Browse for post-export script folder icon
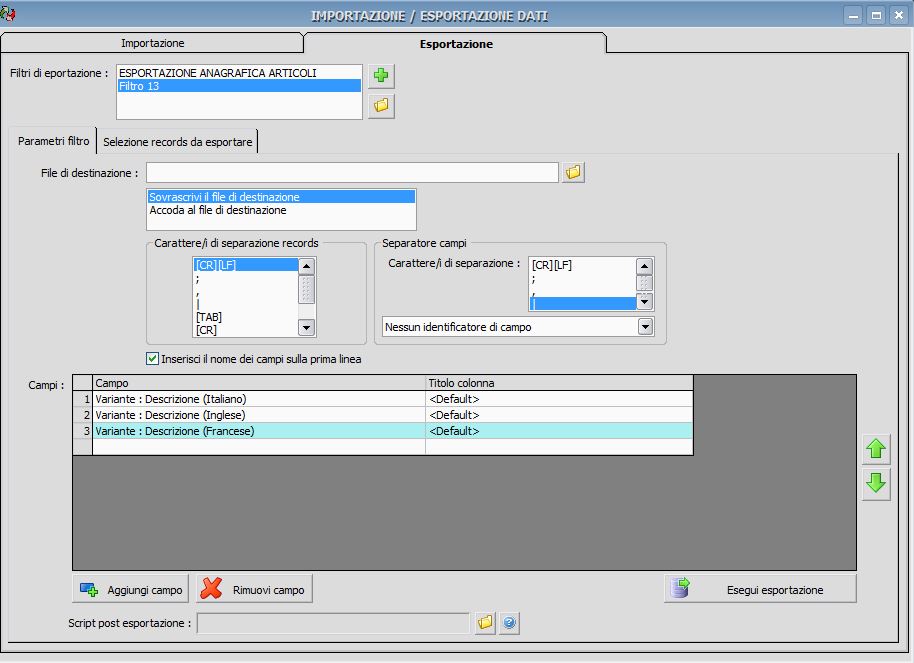This screenshot has width=914, height=663. [485, 623]
